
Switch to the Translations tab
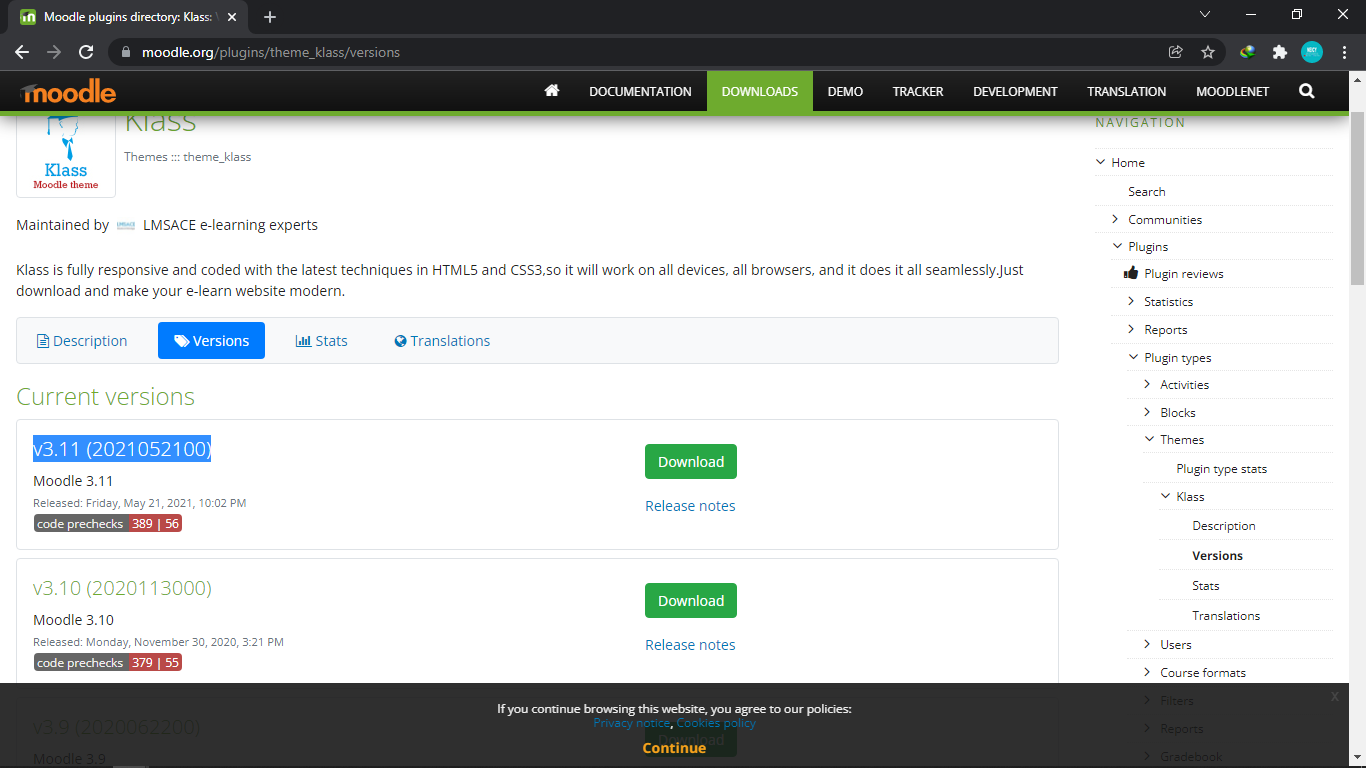pos(442,341)
